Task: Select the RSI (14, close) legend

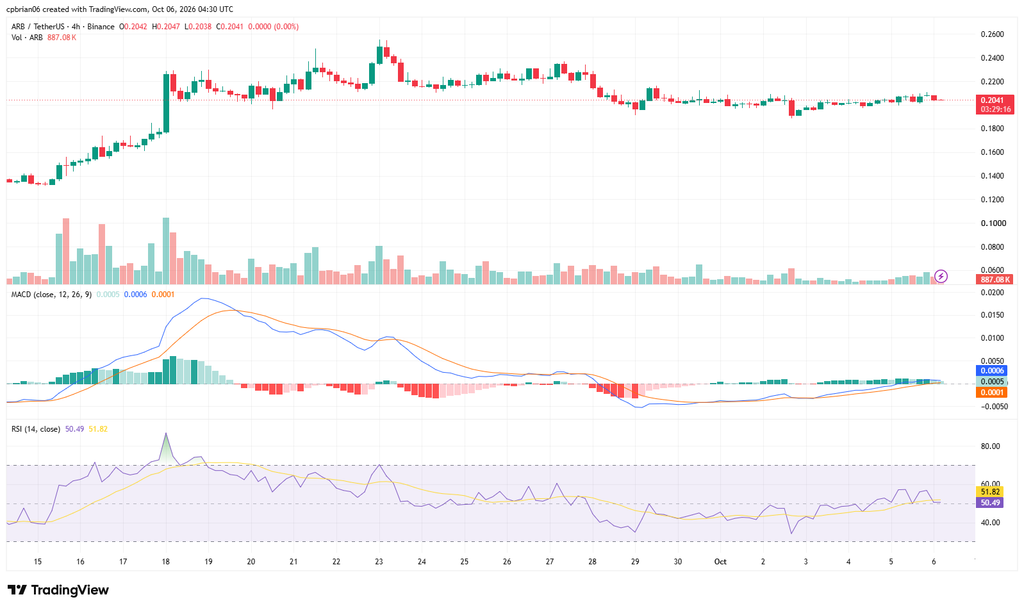Action: (36, 429)
